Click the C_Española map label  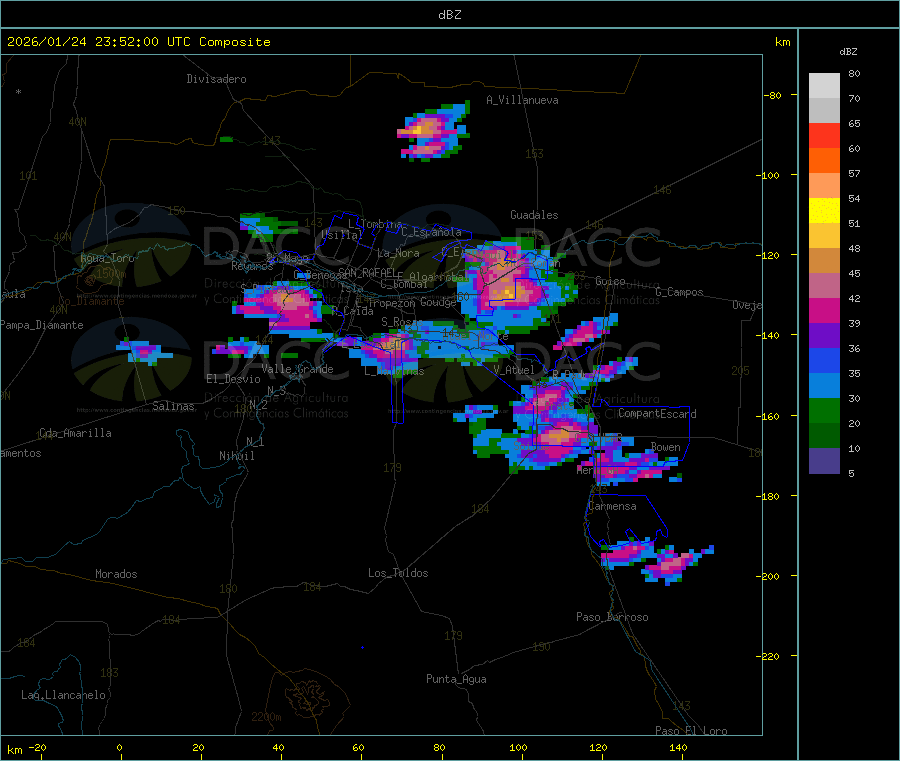pyautogui.click(x=432, y=232)
